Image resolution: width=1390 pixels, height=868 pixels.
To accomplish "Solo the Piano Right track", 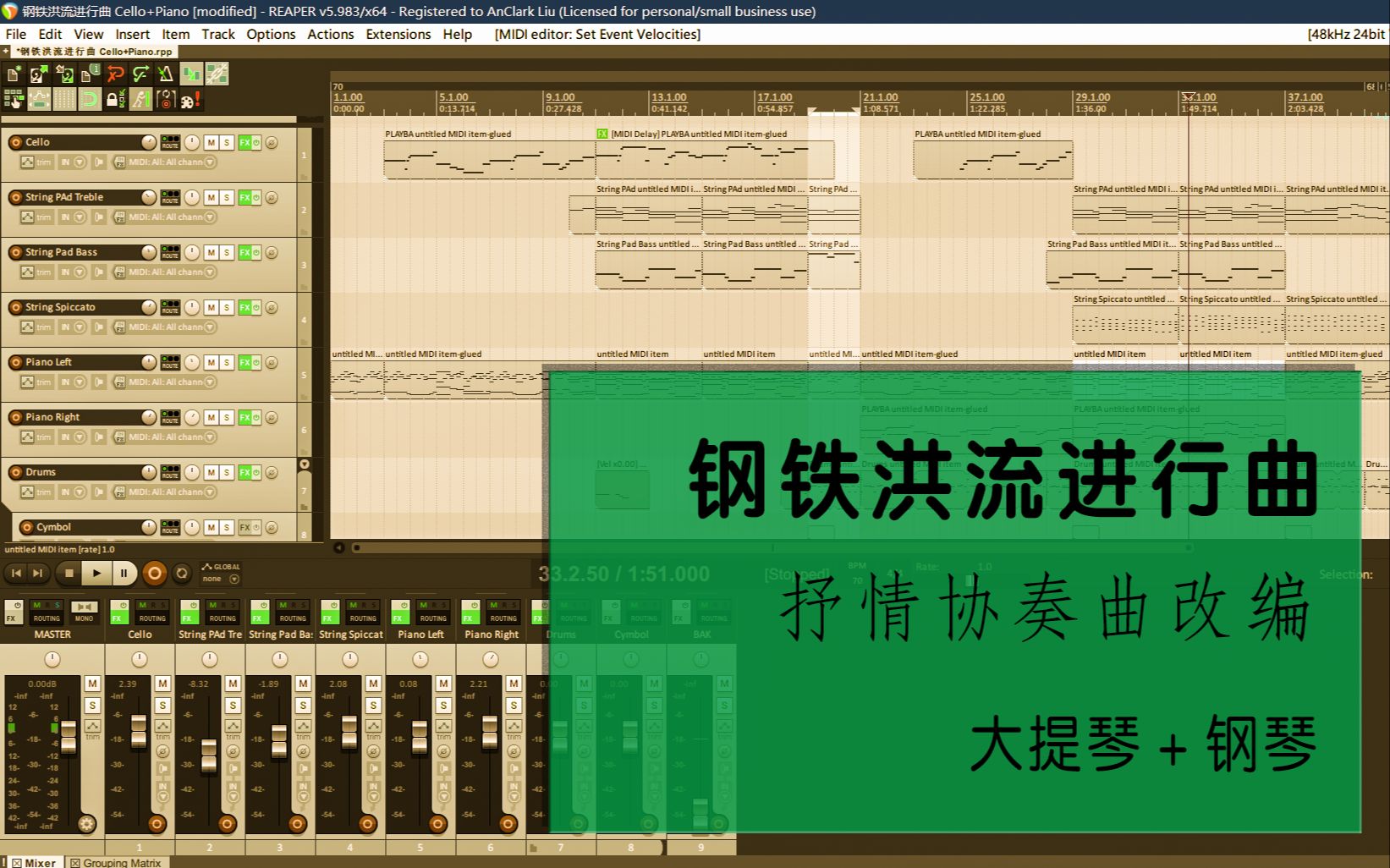I will [x=227, y=417].
